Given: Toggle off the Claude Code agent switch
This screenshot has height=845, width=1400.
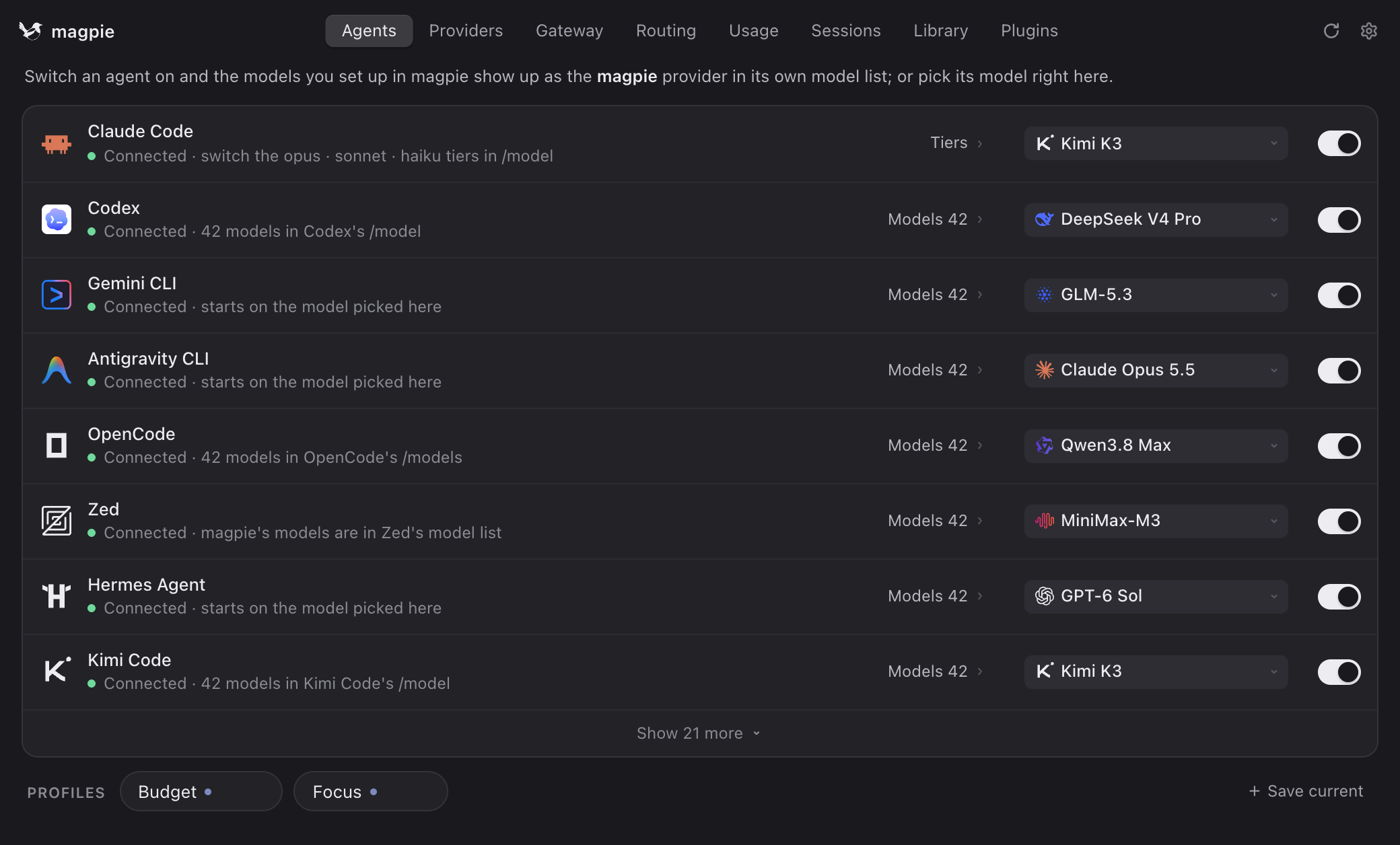Looking at the screenshot, I should point(1339,143).
